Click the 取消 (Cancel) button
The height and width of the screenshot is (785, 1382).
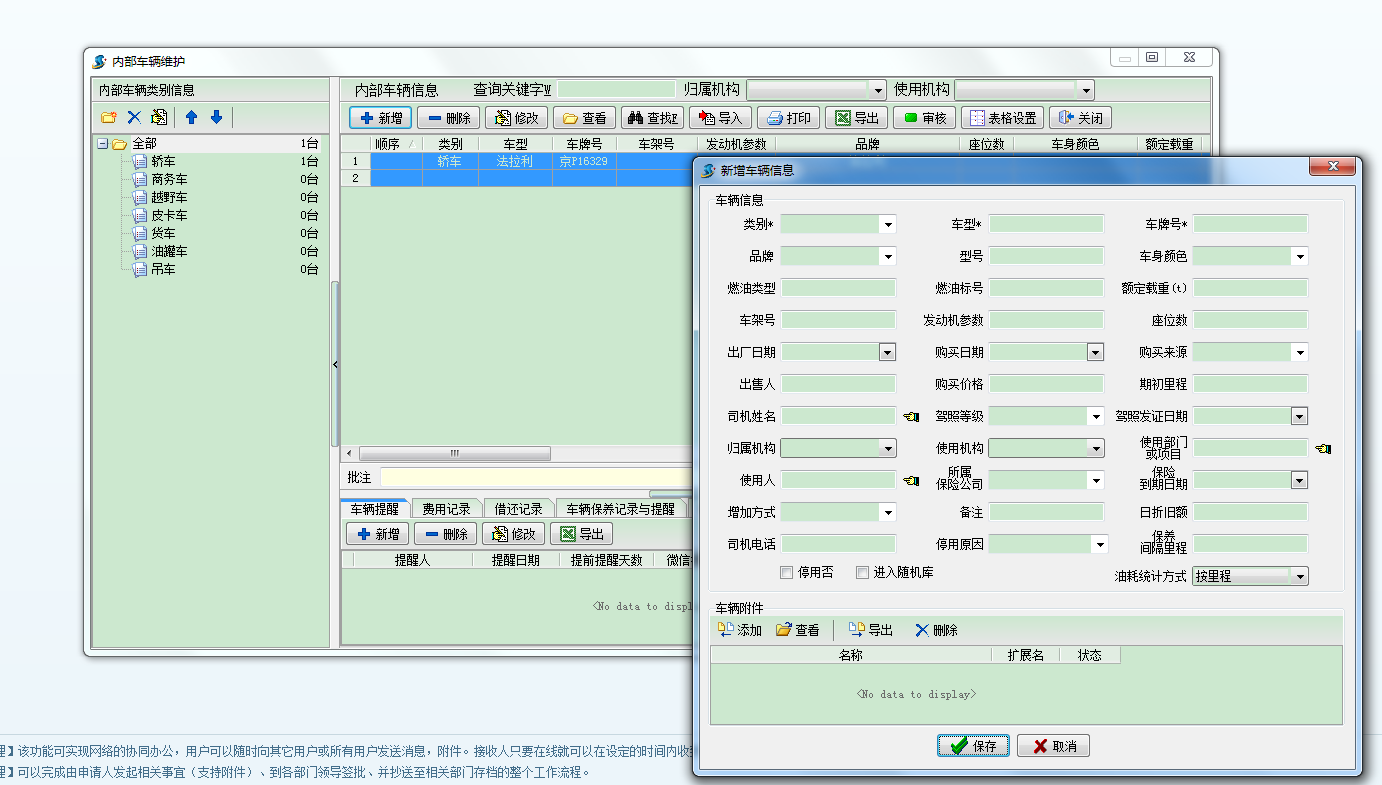point(1052,745)
